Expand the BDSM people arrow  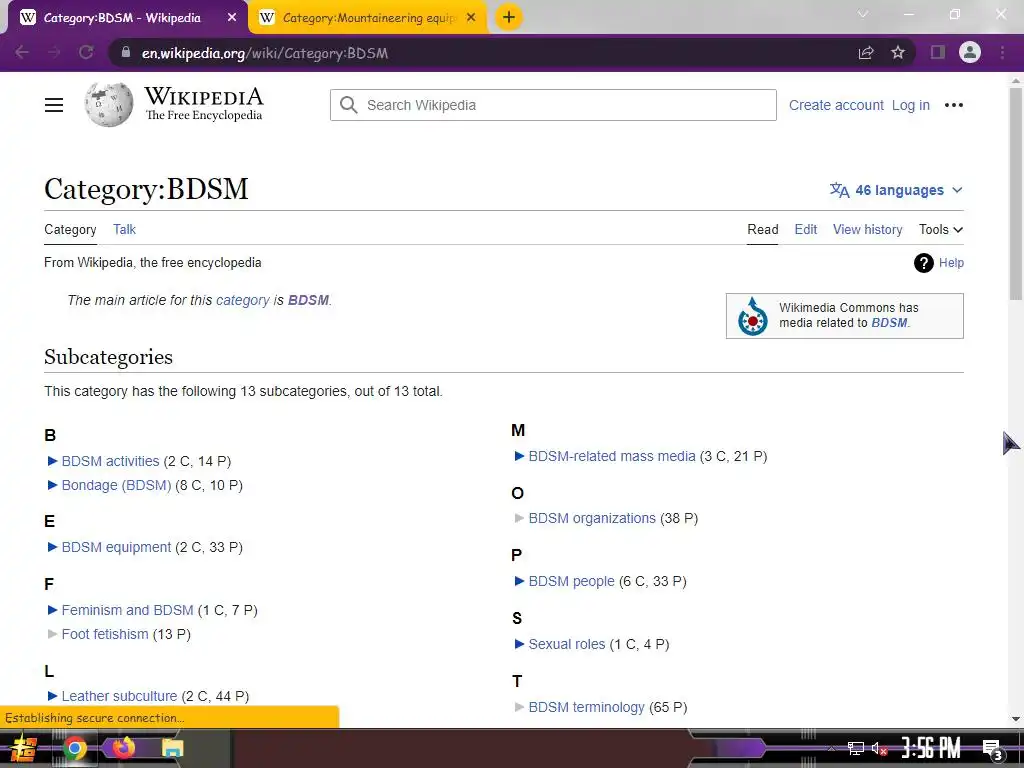[519, 581]
